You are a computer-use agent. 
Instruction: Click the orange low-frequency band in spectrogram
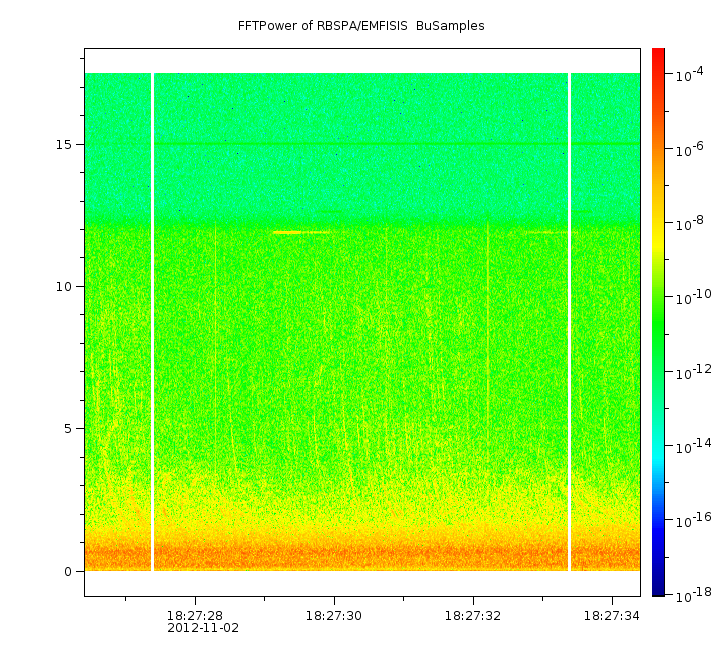pyautogui.click(x=362, y=554)
